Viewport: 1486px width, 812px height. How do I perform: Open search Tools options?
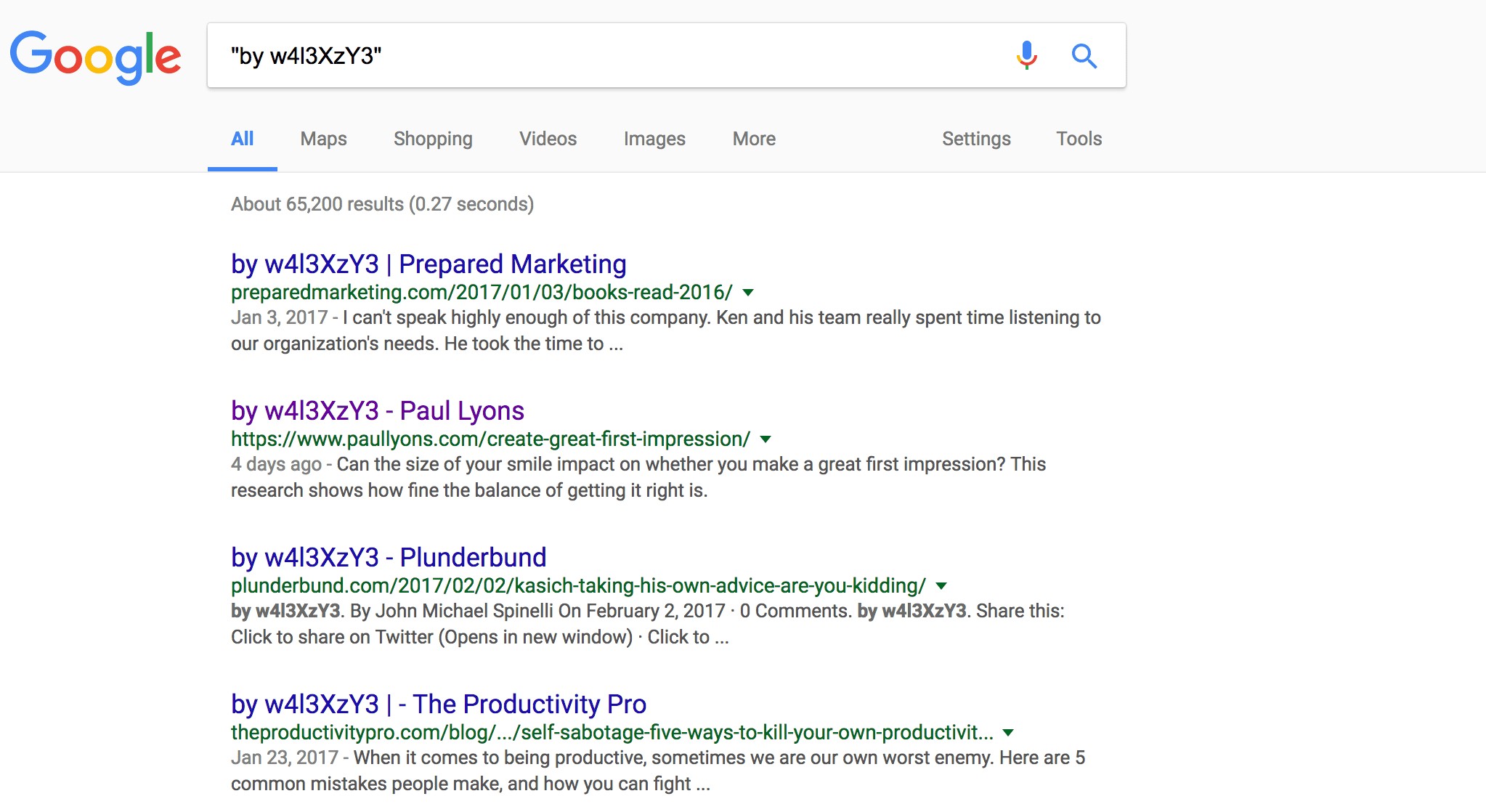point(1079,139)
